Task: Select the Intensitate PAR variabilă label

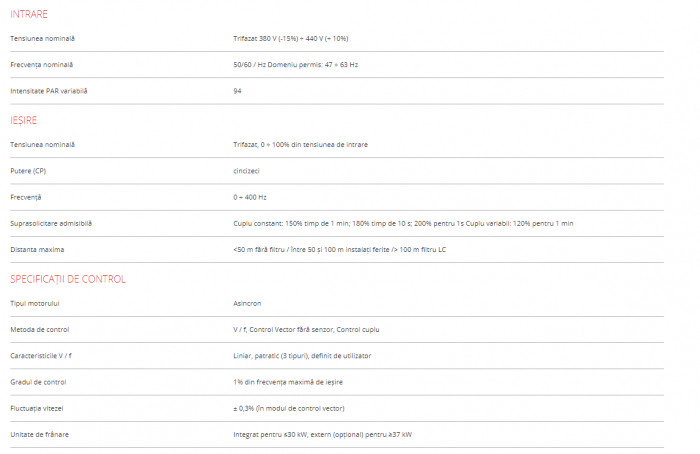Action: (49, 91)
